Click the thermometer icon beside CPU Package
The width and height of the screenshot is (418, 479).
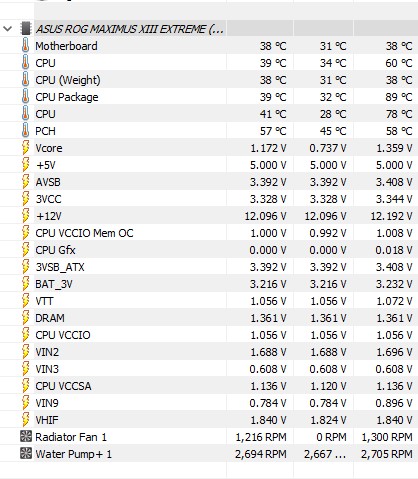click(x=25, y=97)
